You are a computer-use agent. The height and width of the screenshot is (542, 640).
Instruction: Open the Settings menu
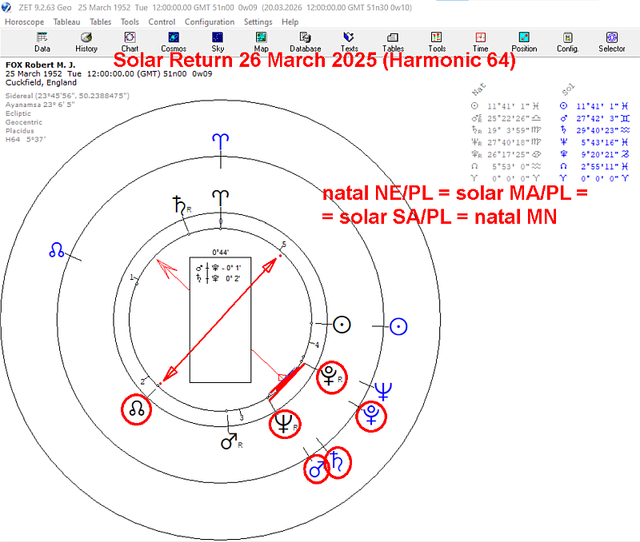258,22
